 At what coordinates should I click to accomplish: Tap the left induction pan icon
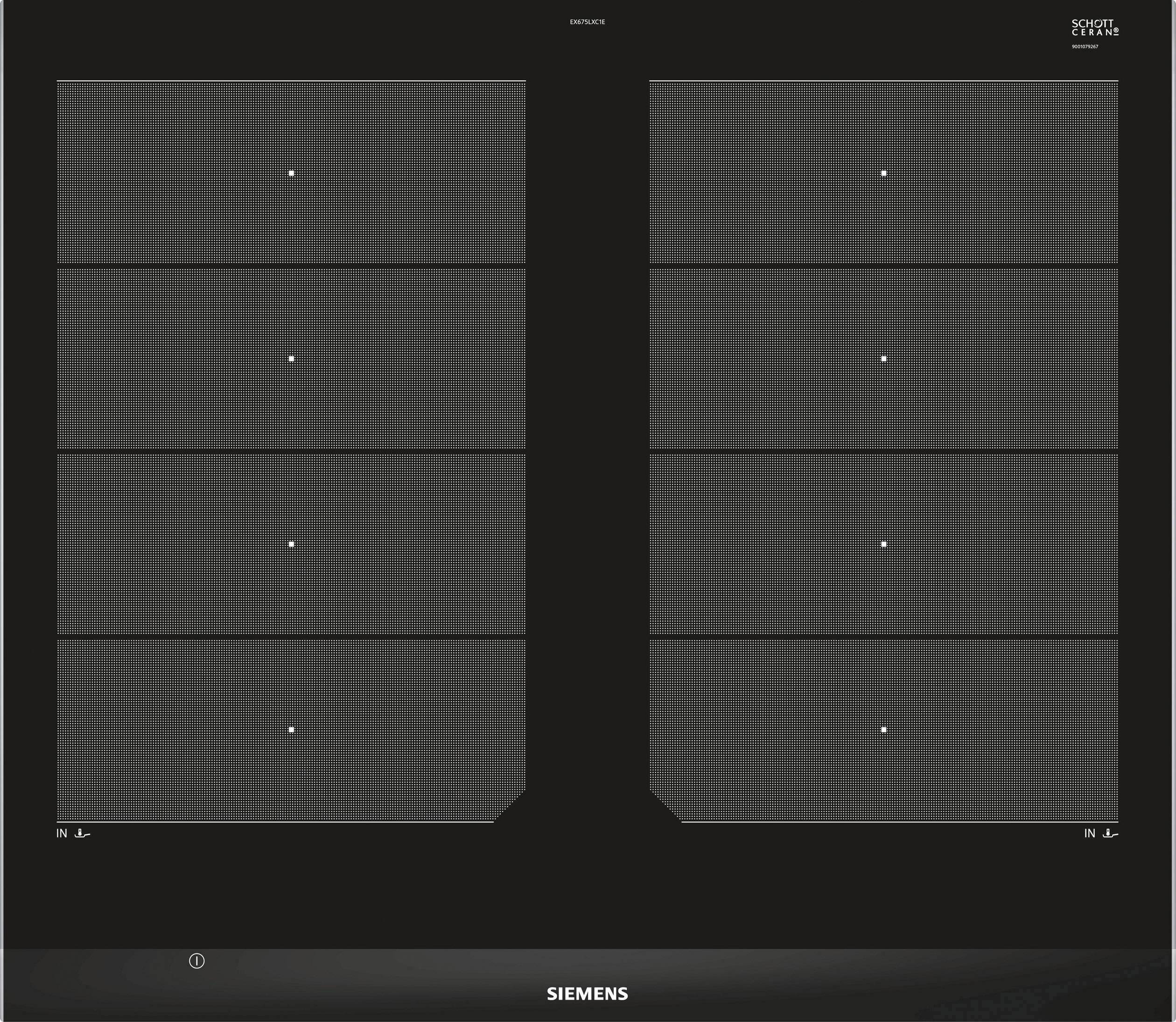(x=82, y=833)
